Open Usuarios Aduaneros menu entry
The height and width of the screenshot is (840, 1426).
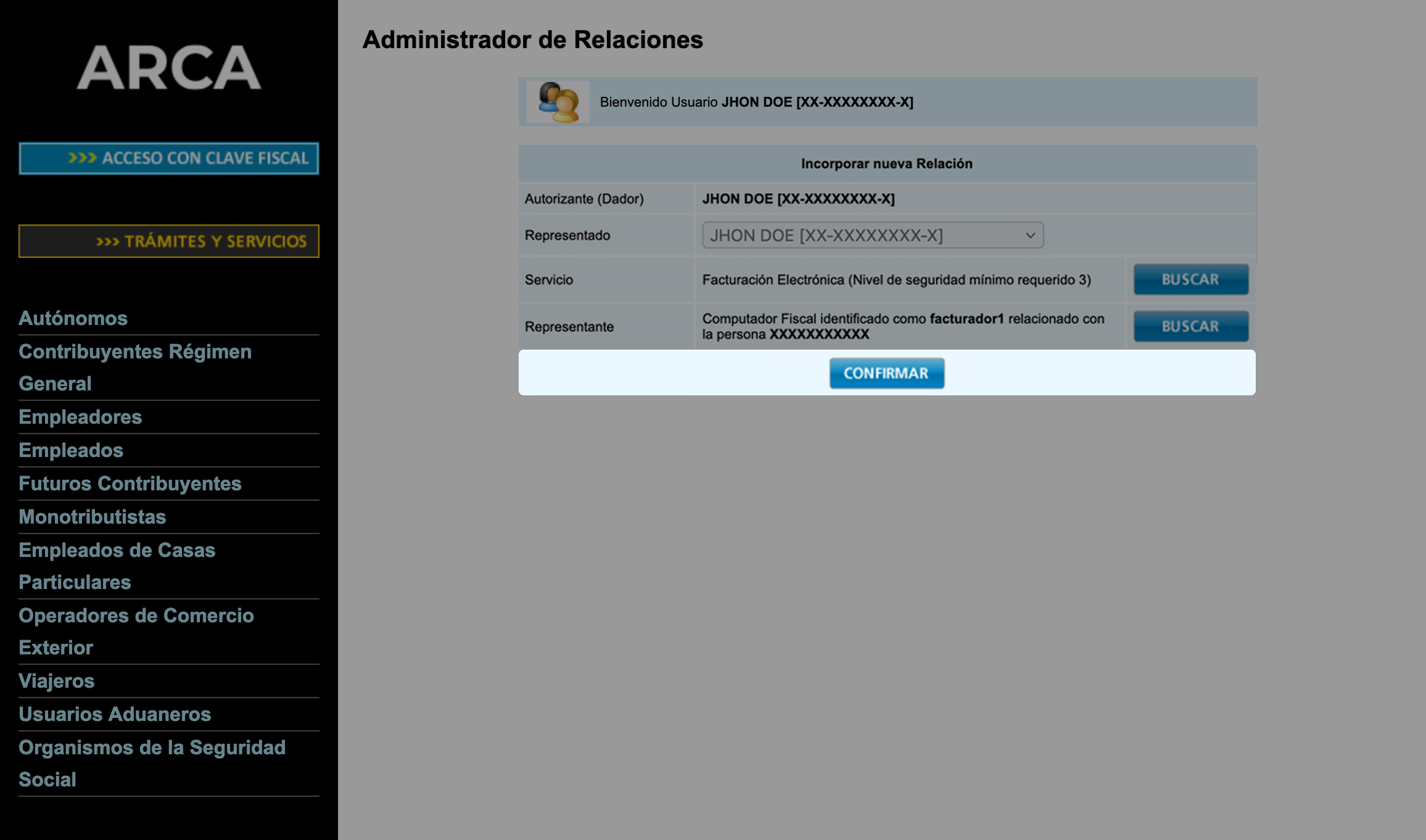[115, 714]
